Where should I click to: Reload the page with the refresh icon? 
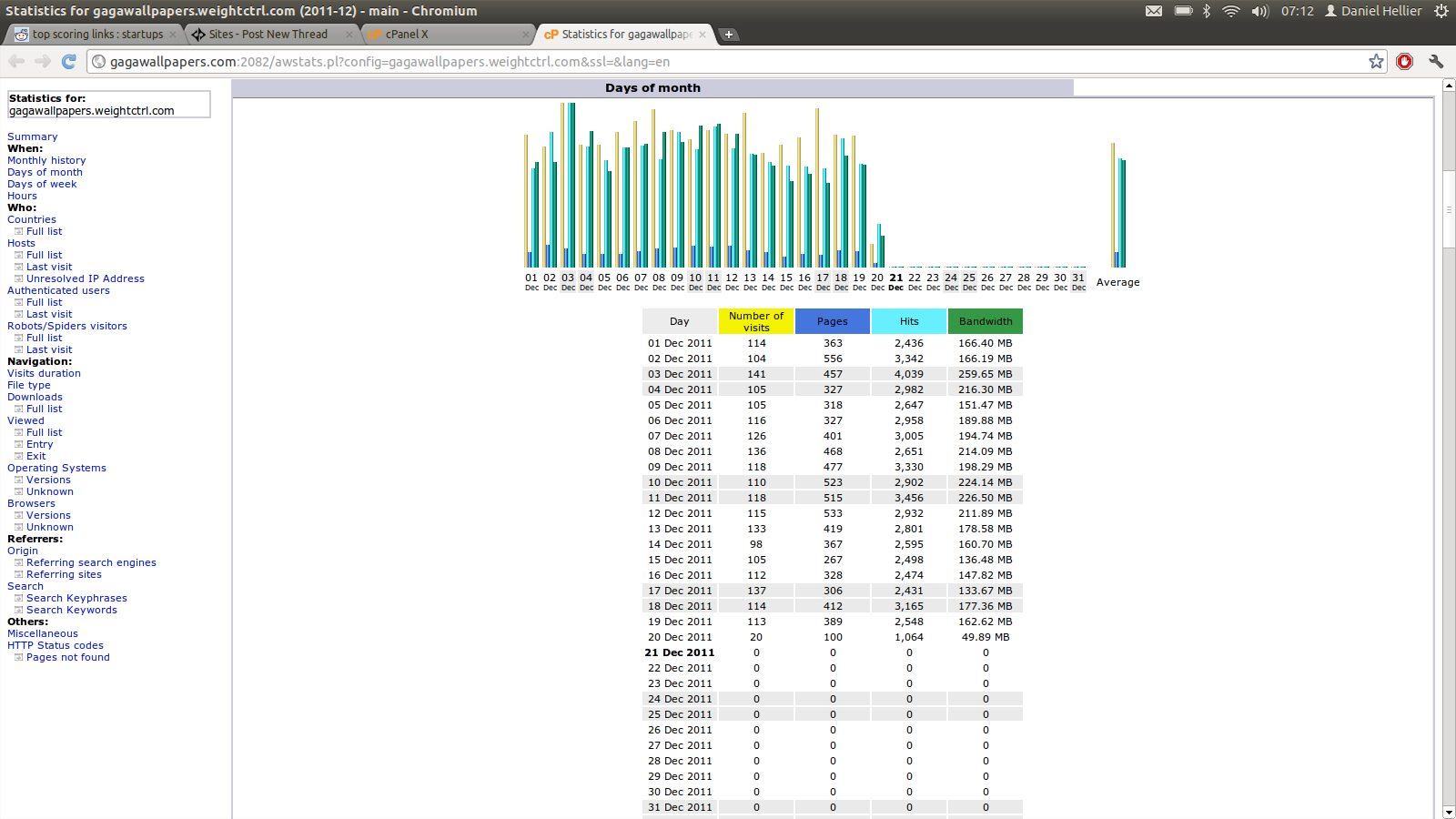68,61
